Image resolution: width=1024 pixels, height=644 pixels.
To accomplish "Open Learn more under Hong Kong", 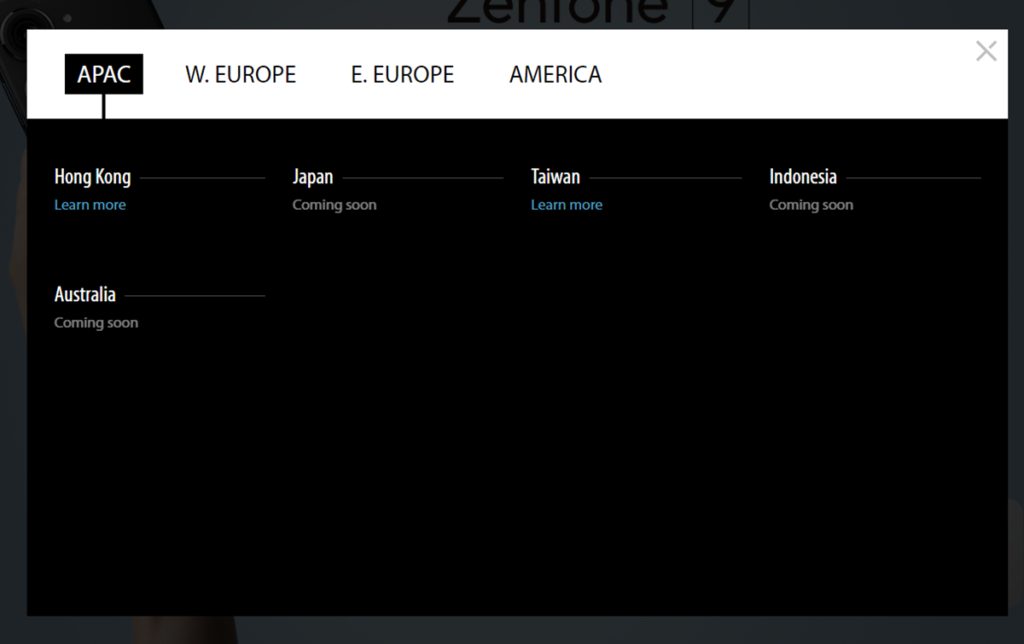I will (90, 204).
